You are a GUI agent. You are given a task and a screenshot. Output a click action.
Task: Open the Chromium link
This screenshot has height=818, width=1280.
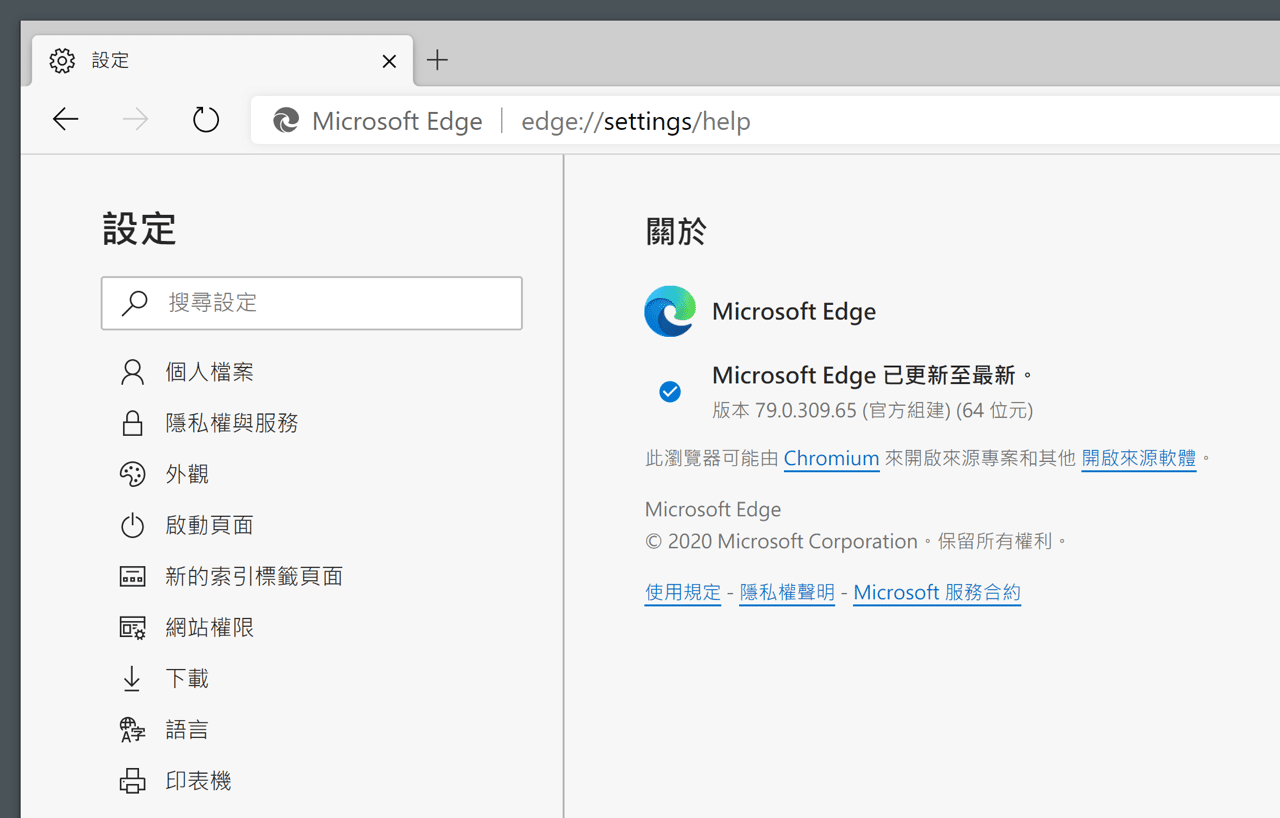point(831,458)
